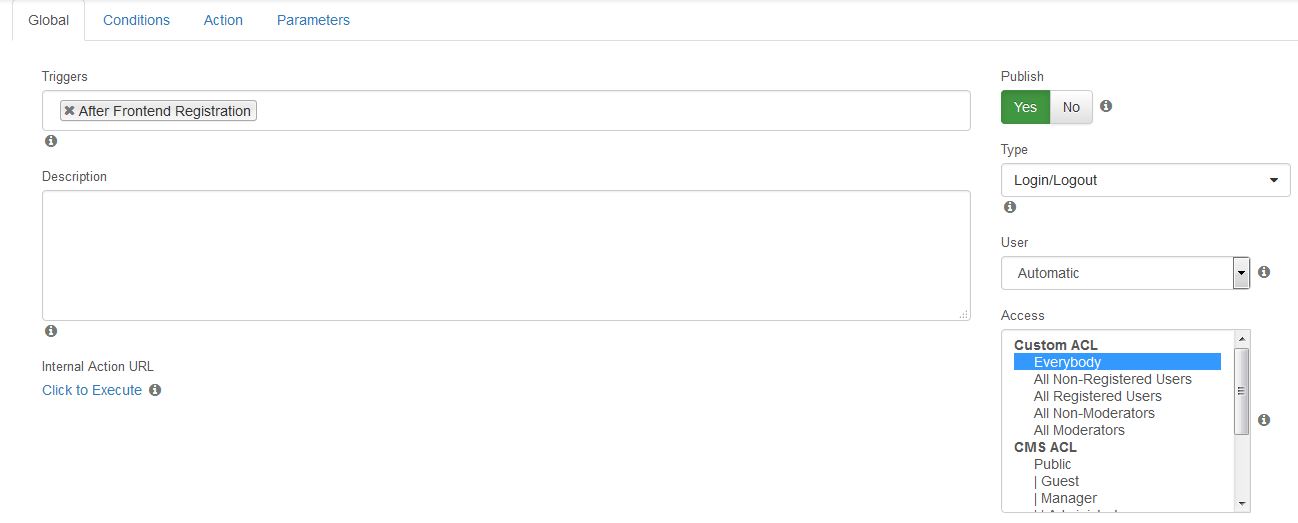The height and width of the screenshot is (523, 1298).
Task: Click the info icon below Description box
Action: click(51, 331)
